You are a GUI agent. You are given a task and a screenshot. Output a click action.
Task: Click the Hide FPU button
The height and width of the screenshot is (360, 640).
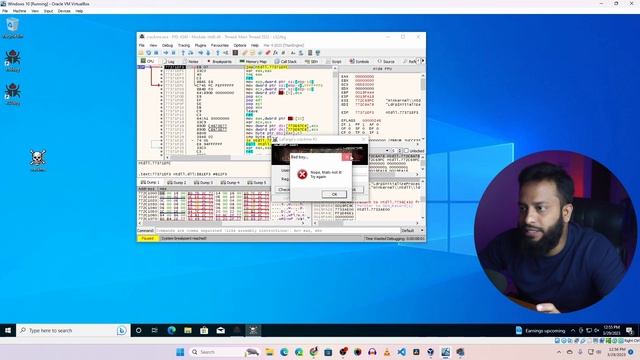coord(382,69)
